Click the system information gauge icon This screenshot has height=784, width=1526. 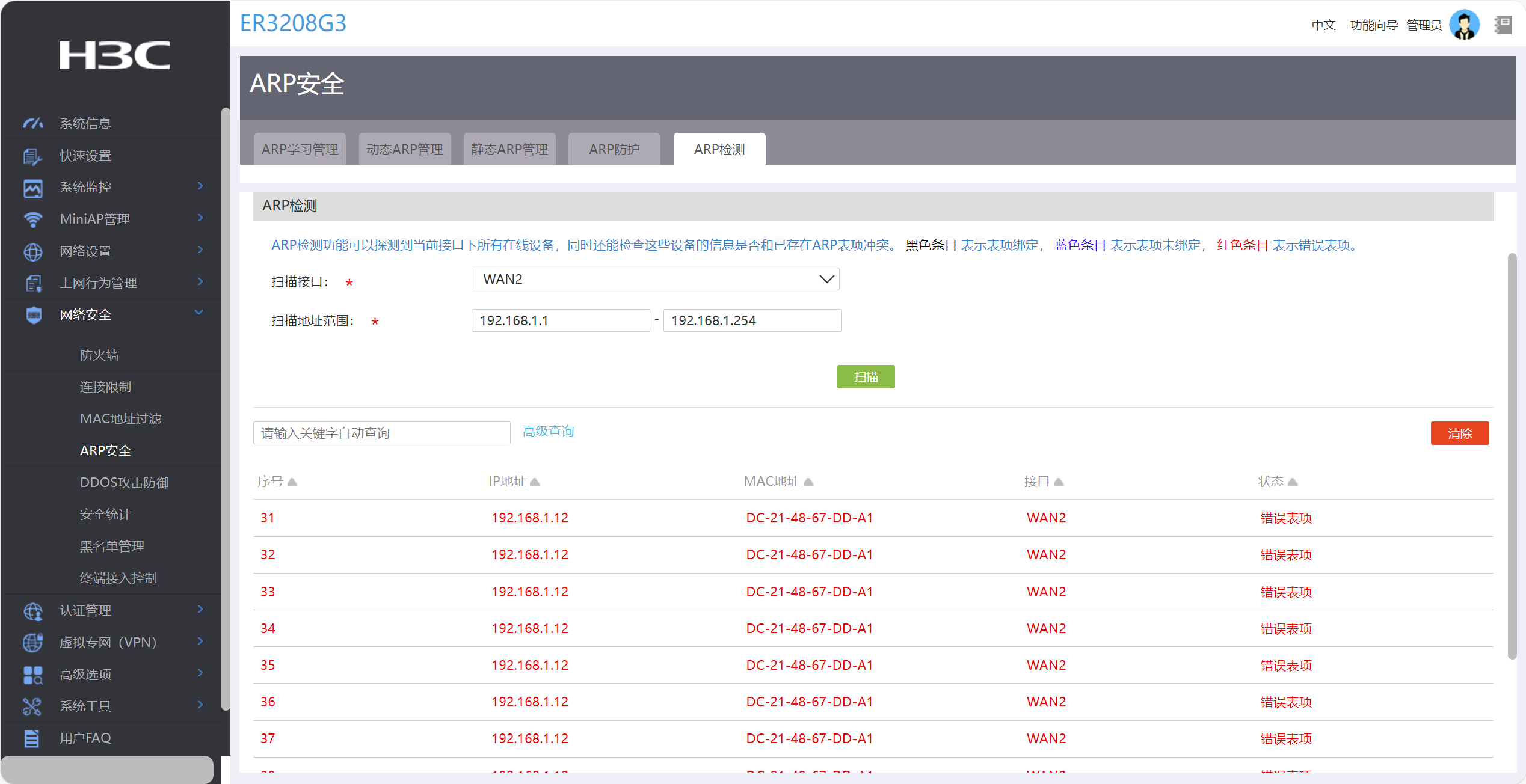click(x=32, y=123)
